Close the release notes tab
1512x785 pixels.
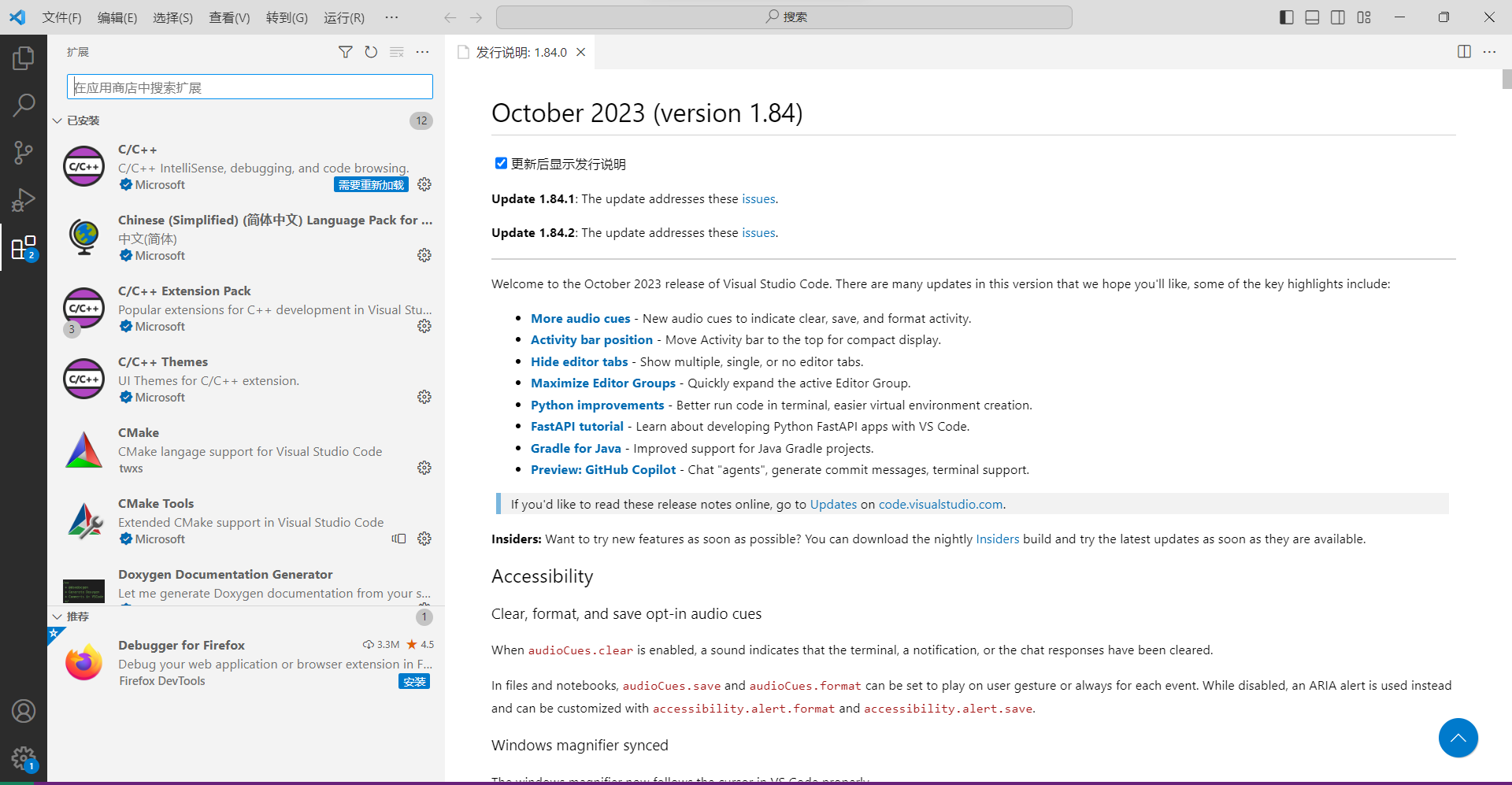(x=581, y=52)
